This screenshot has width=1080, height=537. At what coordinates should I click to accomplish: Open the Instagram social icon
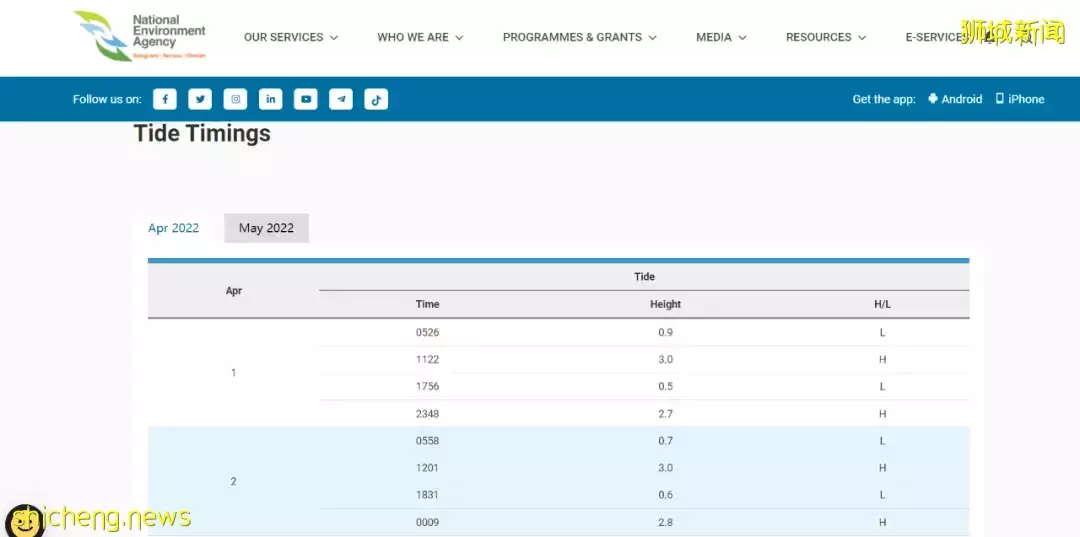(x=235, y=99)
